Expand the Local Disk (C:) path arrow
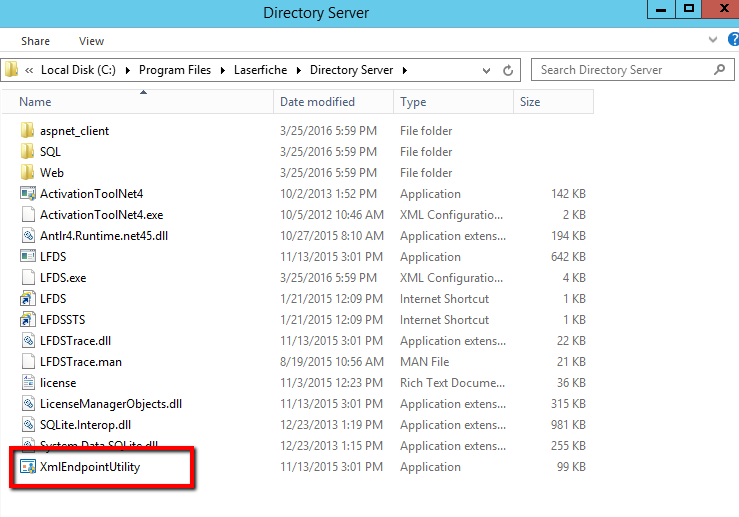Screen dimensions: 739x517 127,70
